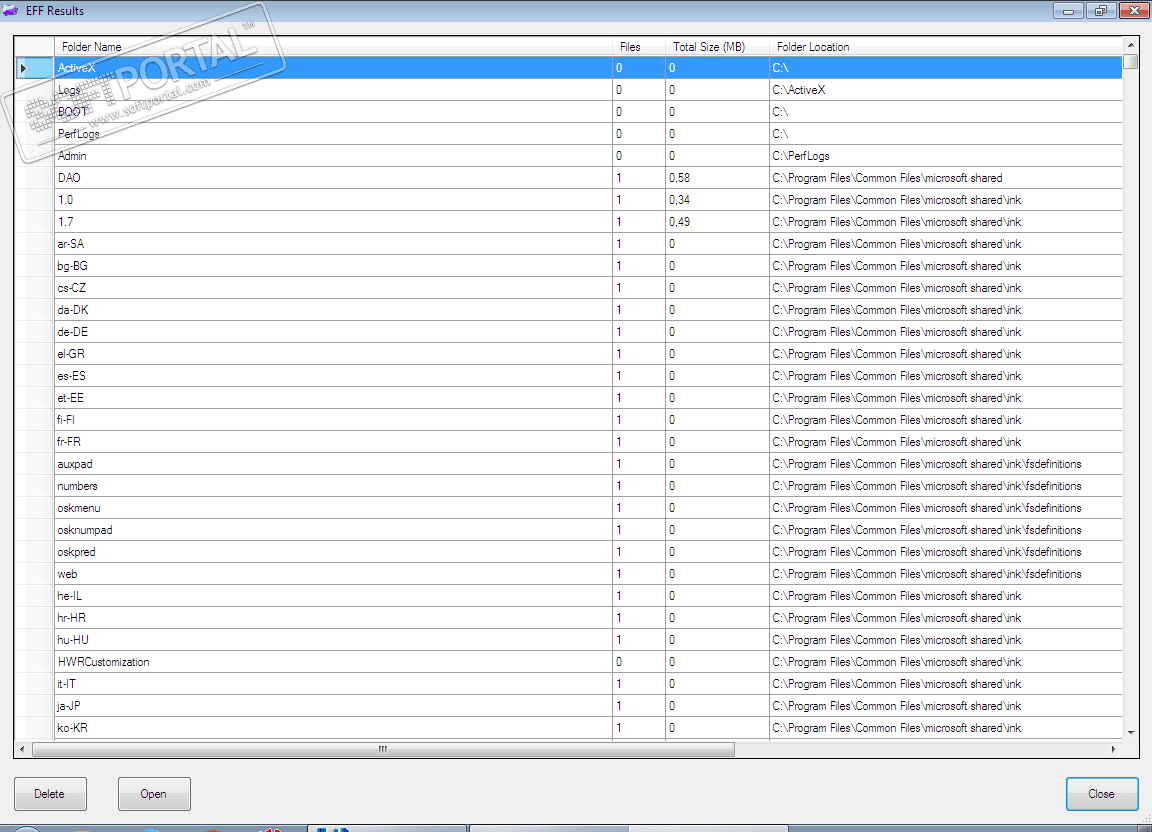The image size is (1152, 832).
Task: Select the hr-HR folder row
Action: (x=569, y=619)
